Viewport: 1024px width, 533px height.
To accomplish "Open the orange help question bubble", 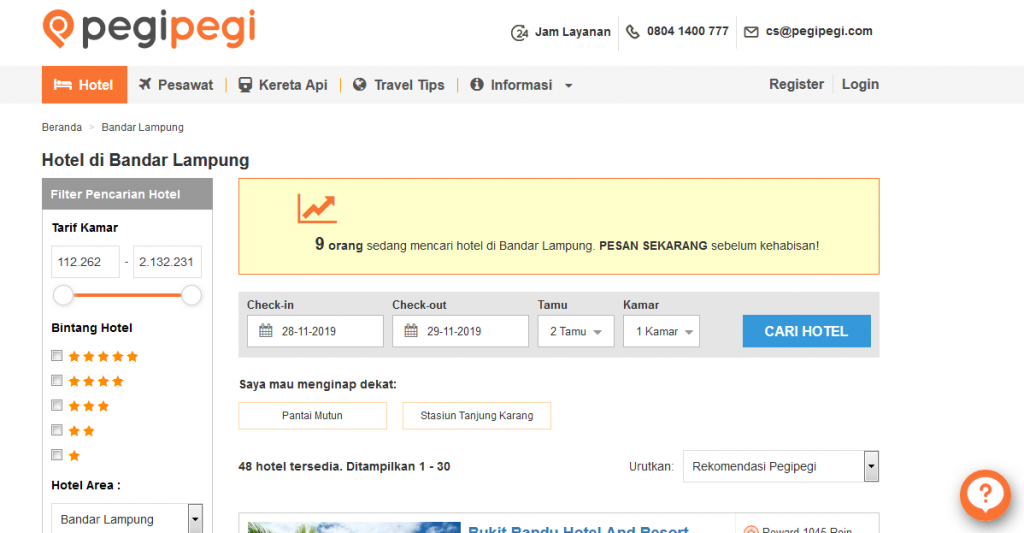I will pos(985,494).
